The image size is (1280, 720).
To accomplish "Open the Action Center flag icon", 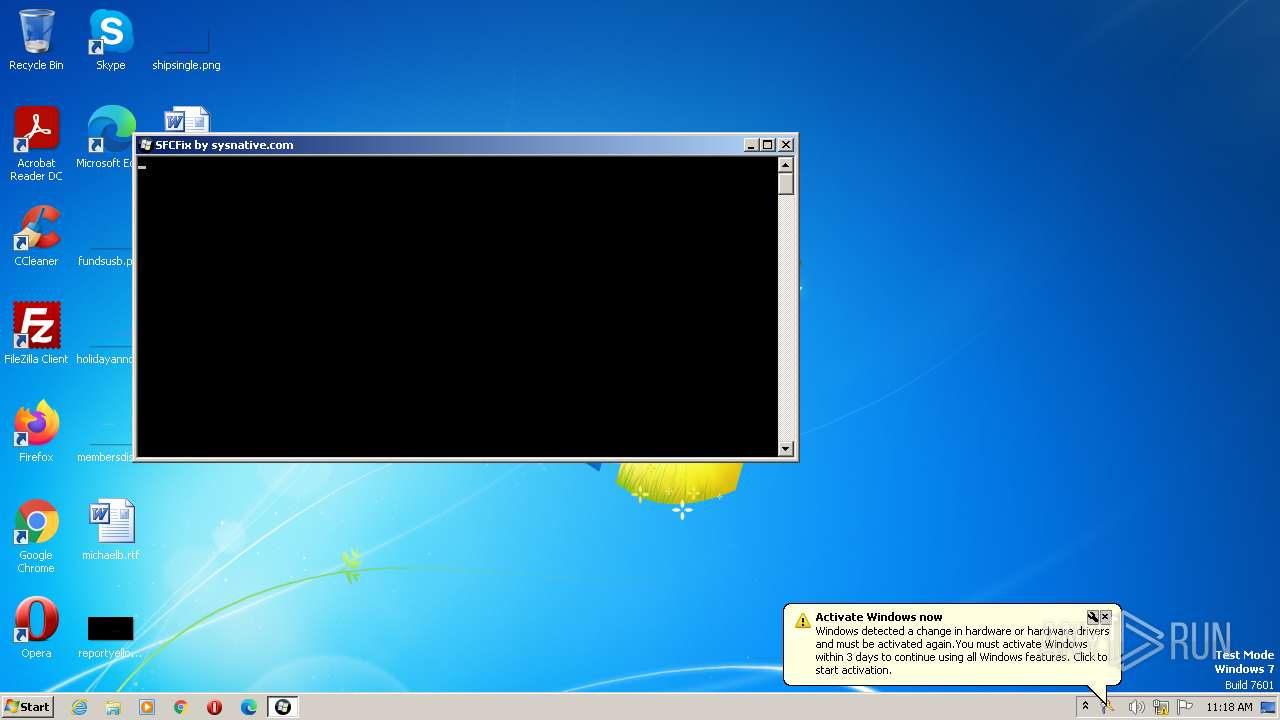I will click(1185, 707).
